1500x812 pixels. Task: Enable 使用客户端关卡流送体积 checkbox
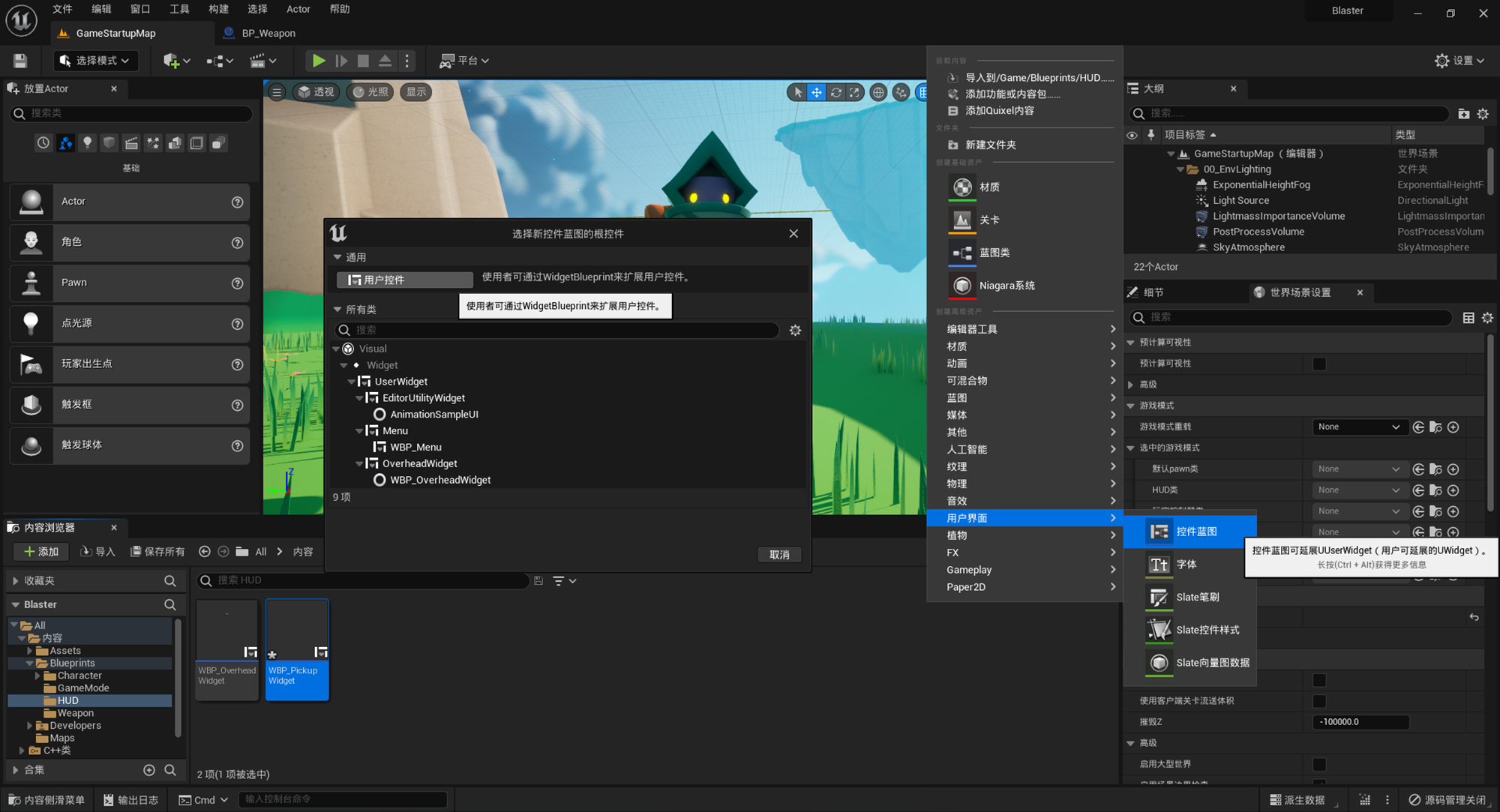pyautogui.click(x=1319, y=701)
